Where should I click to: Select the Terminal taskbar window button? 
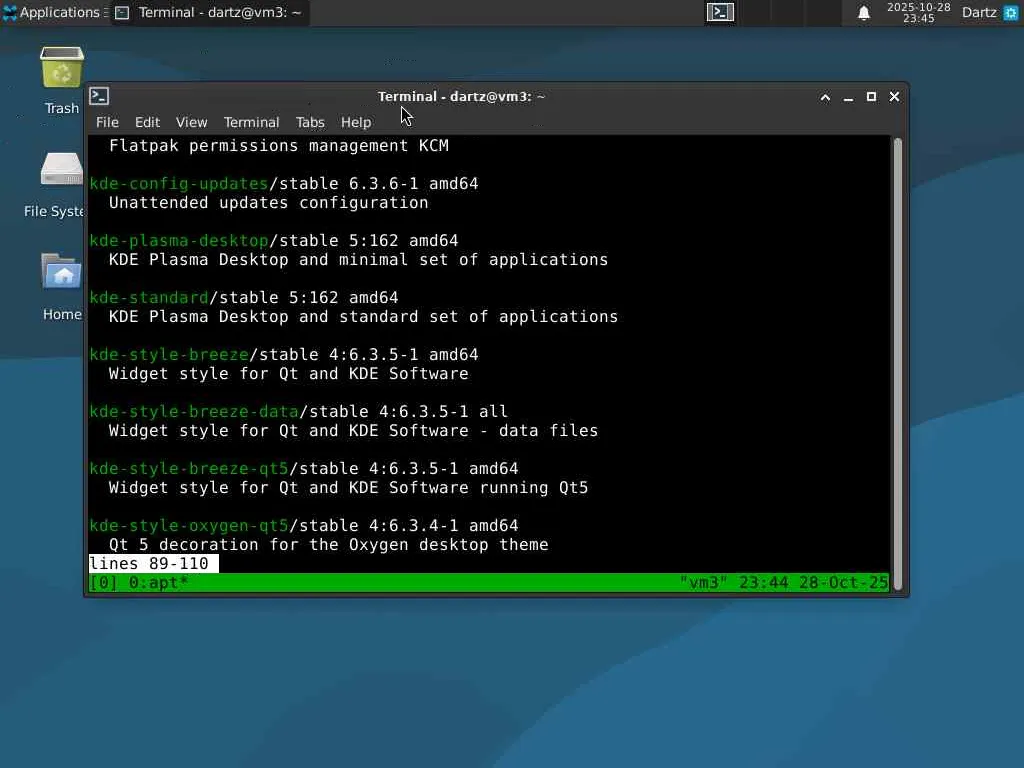[209, 12]
